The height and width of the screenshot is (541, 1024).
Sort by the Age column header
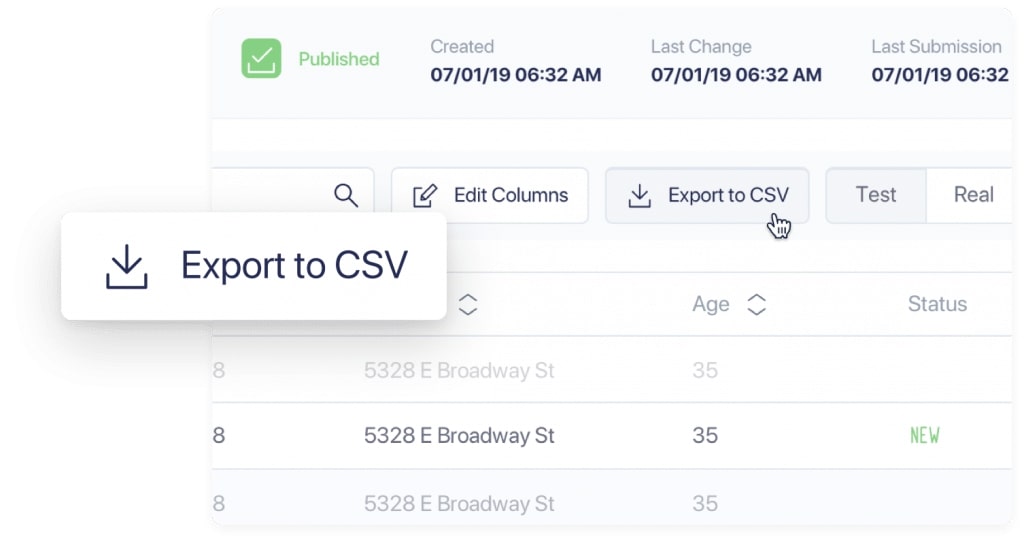711,305
